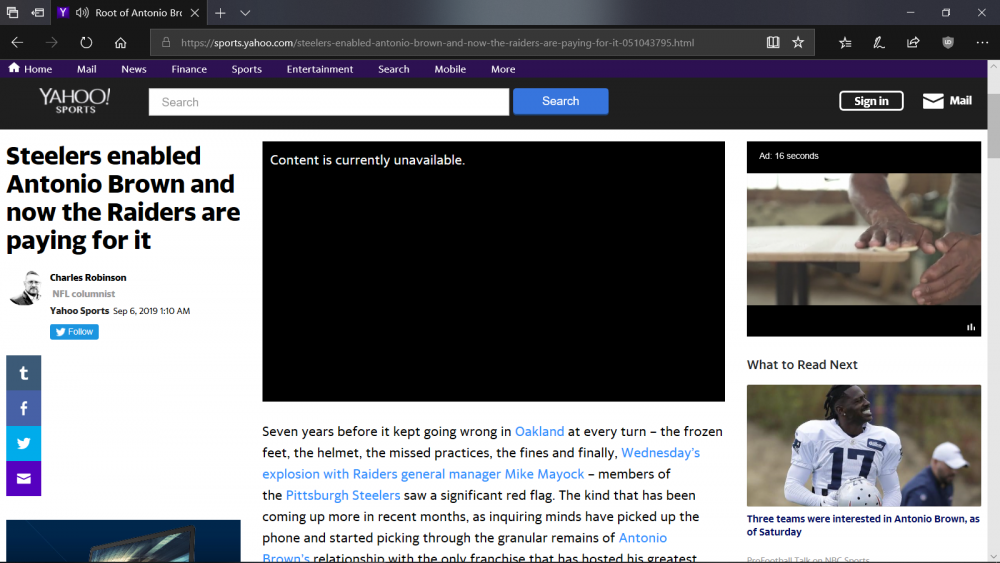Add notes with the pen icon
Image resolution: width=1000 pixels, height=563 pixels.
[879, 43]
